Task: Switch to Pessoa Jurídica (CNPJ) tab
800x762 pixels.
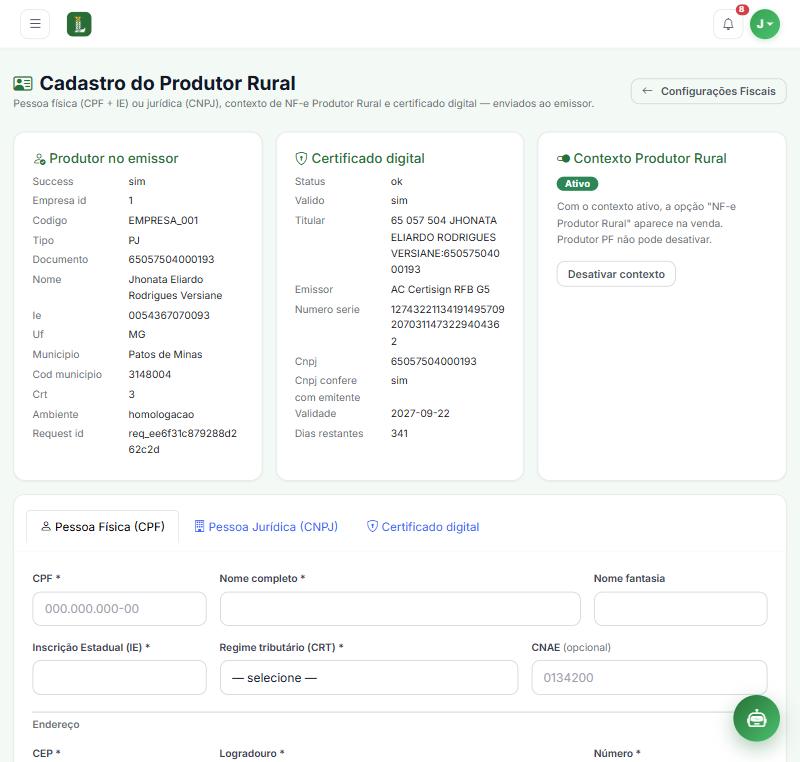Action: click(x=266, y=527)
